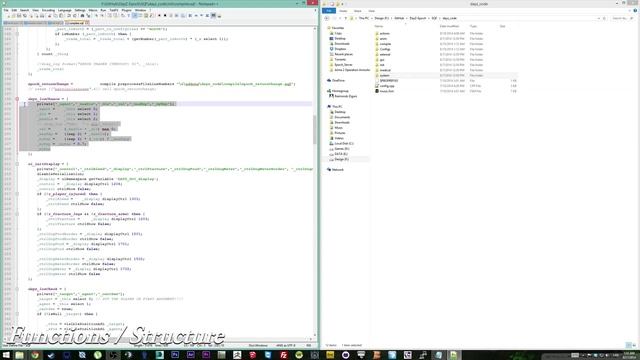Collapse the ui_initDisplay function fold marker
This screenshot has width=640, height=360.
[x=17, y=164]
